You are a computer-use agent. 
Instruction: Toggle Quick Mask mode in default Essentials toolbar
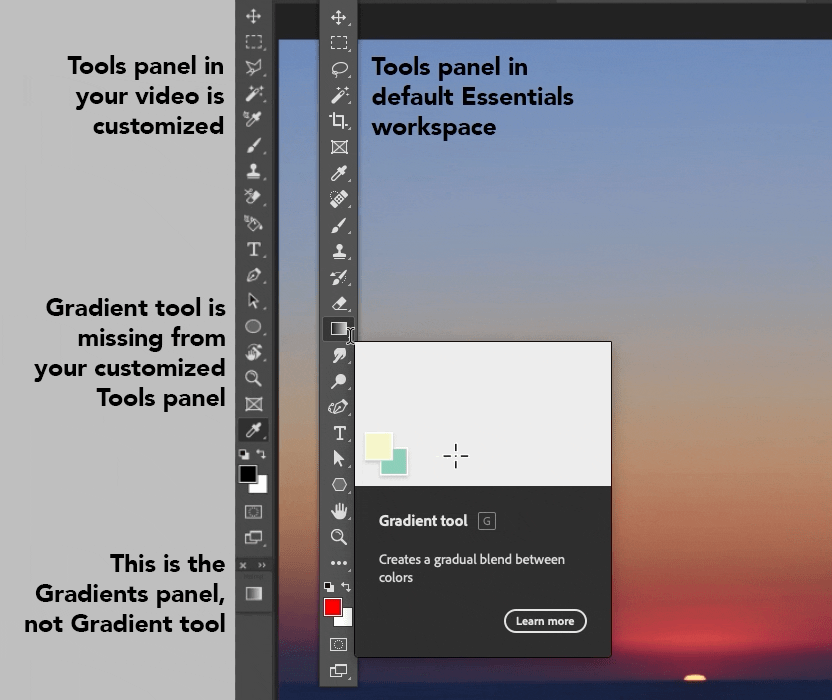pyautogui.click(x=339, y=644)
